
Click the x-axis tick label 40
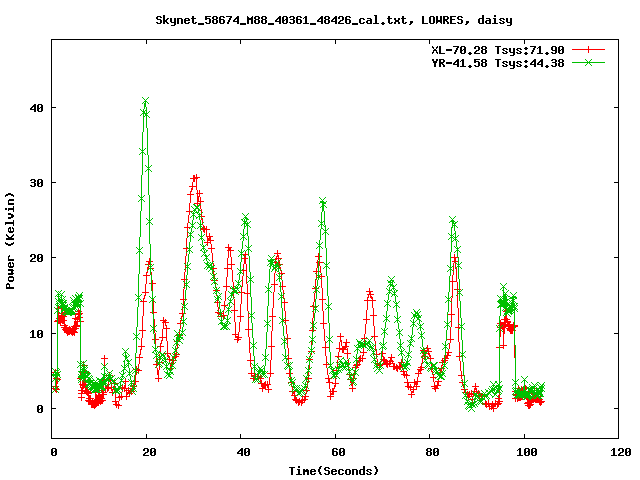pos(243,452)
